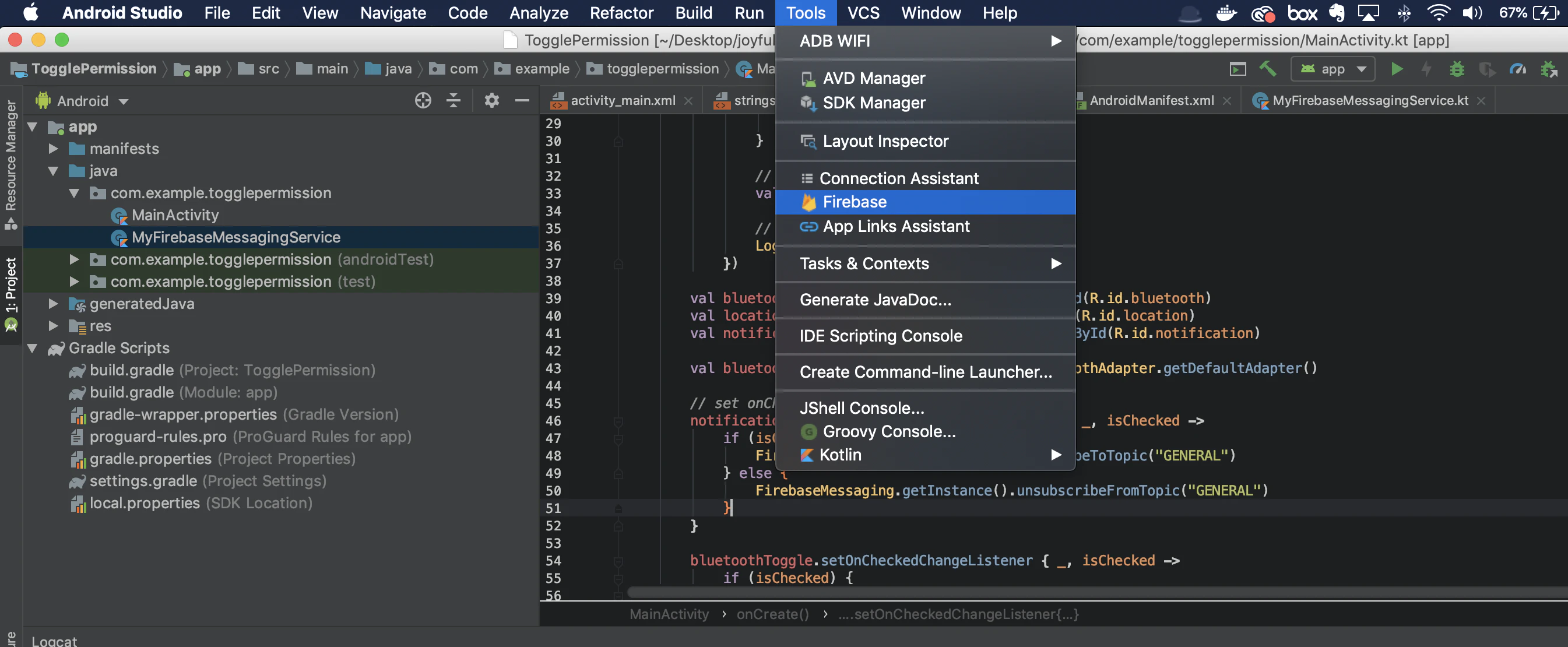Collapse the Gradle Scripts node
This screenshot has height=647, width=1568.
[32, 348]
